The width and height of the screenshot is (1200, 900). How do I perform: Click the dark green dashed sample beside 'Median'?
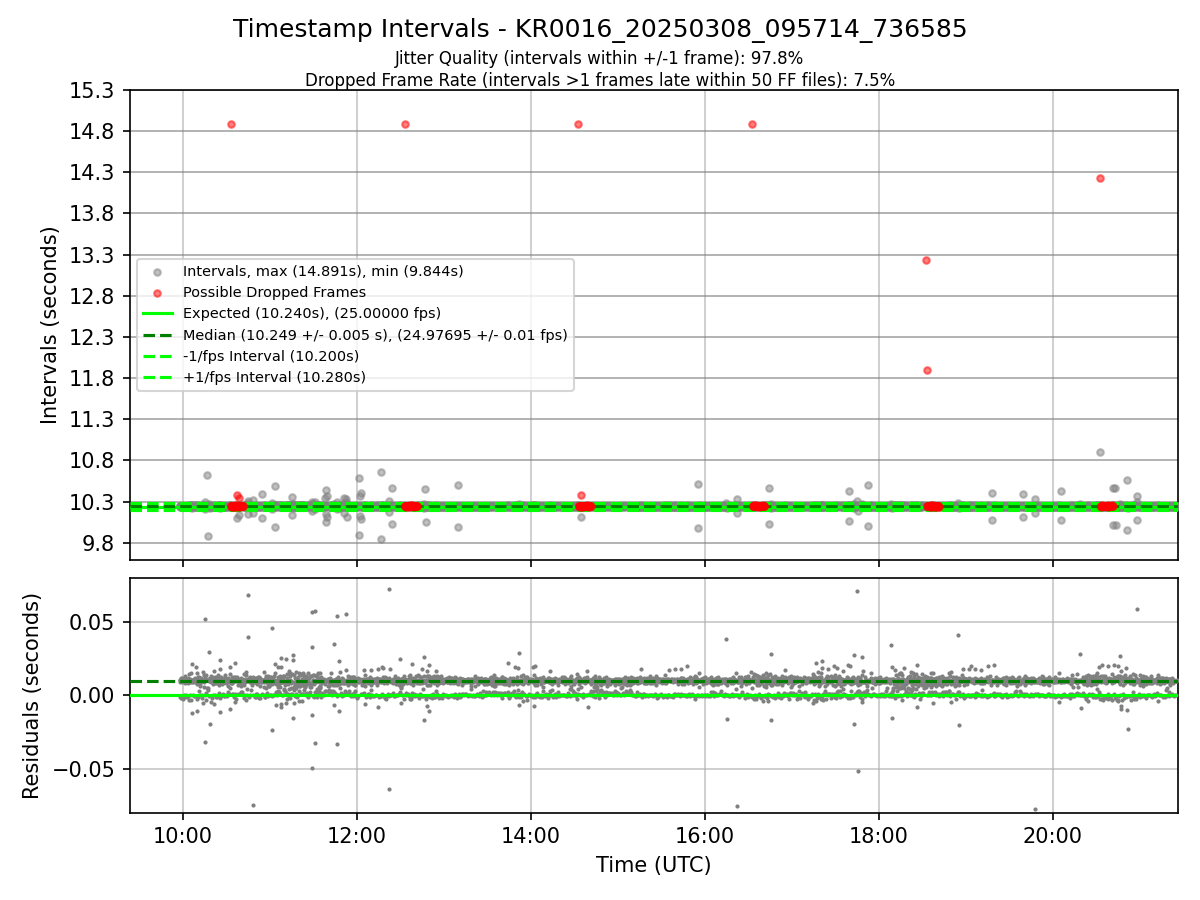156,335
